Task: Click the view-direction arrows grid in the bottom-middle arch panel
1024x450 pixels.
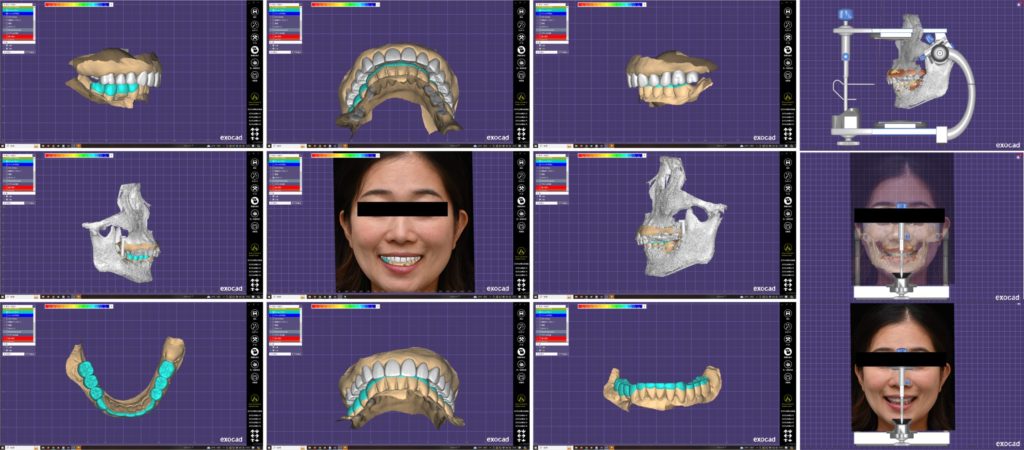Action: tap(522, 438)
